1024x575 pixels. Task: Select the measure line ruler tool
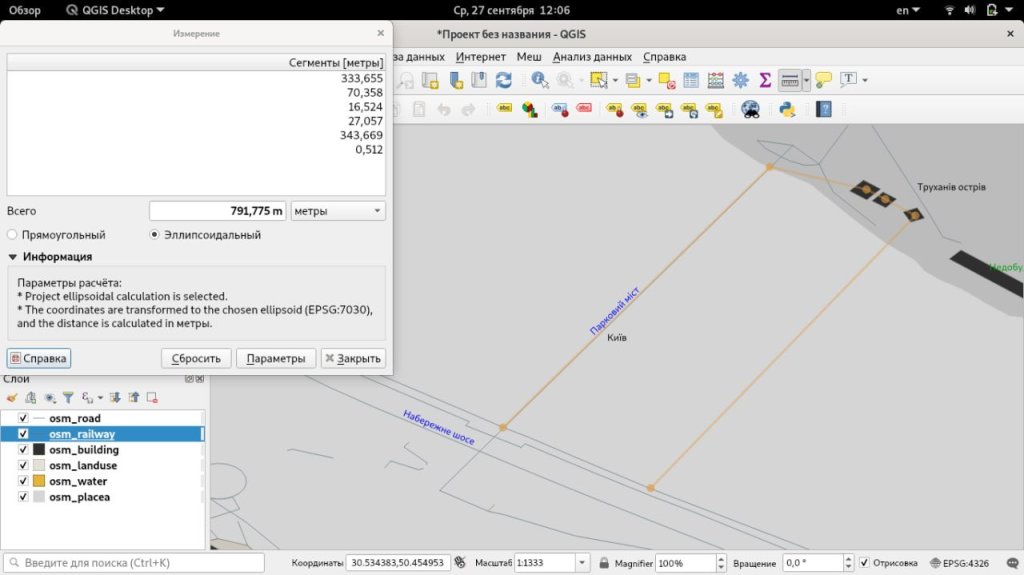pyautogui.click(x=789, y=80)
